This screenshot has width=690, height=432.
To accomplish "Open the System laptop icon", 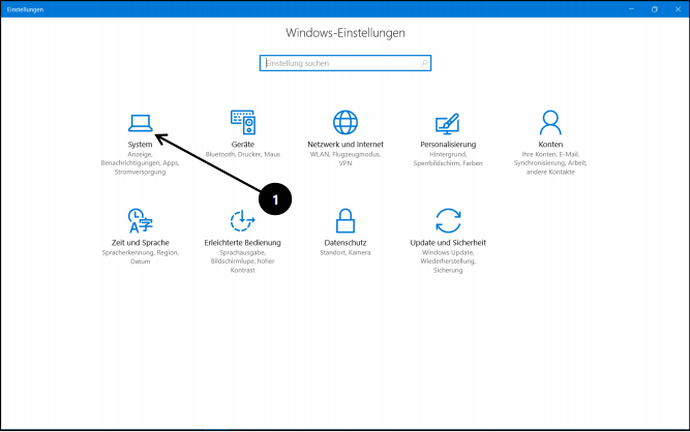I will pos(140,123).
